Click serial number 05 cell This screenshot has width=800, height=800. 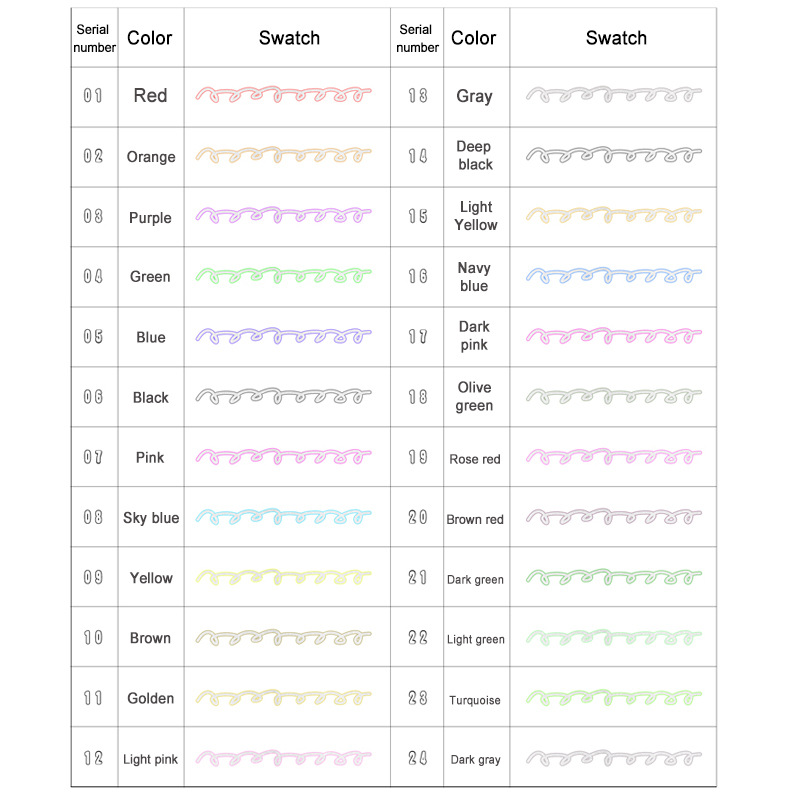(x=93, y=337)
